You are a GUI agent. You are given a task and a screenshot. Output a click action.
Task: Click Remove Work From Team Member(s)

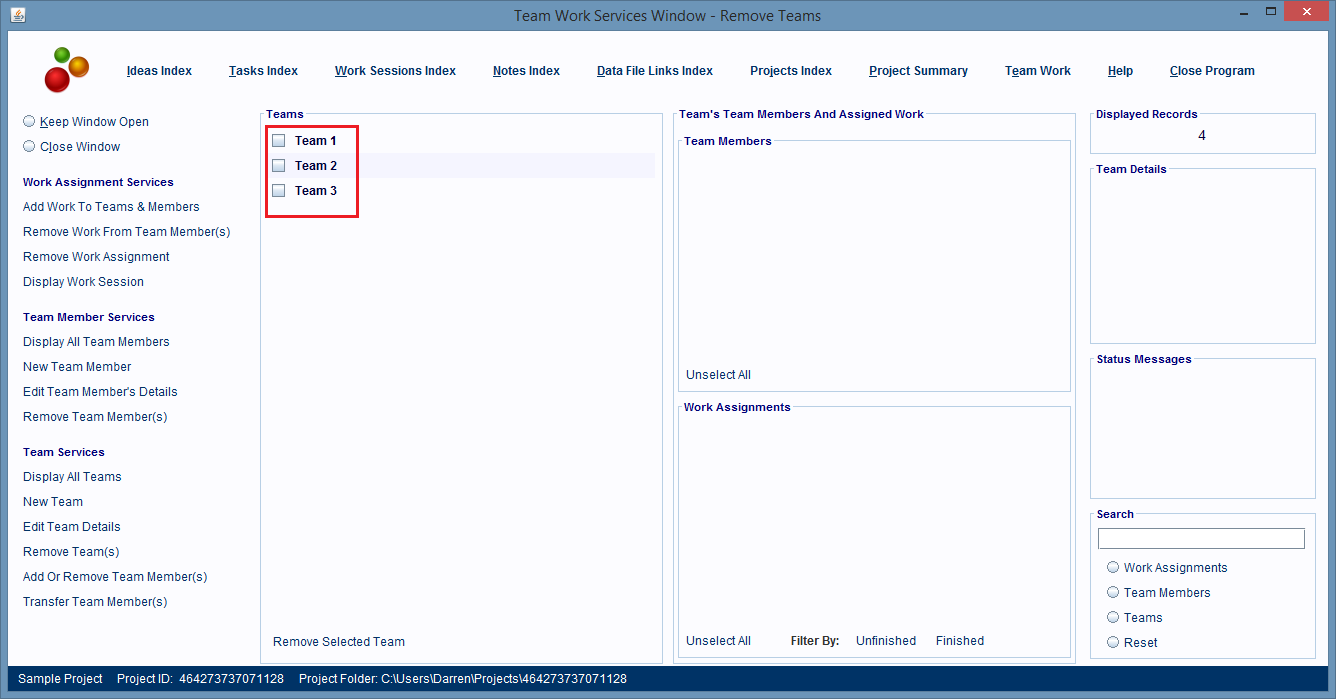pos(127,232)
